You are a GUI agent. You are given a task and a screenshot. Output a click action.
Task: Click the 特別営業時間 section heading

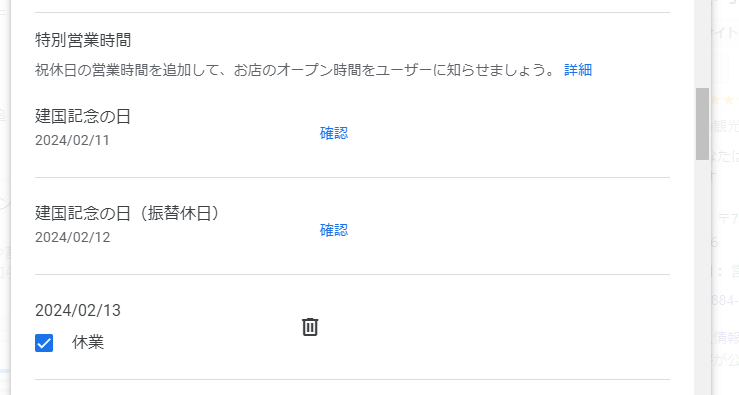[x=83, y=40]
